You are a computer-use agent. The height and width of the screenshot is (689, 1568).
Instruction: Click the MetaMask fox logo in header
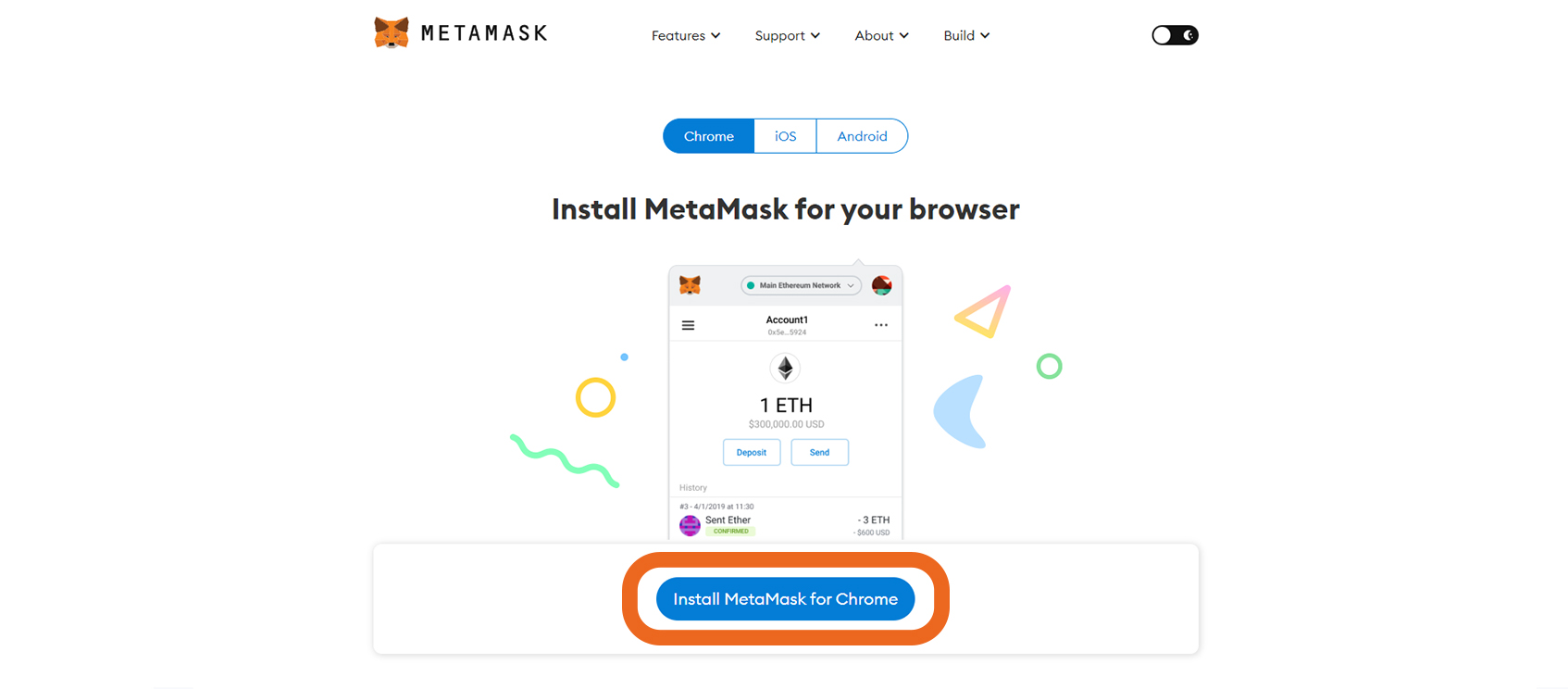pyautogui.click(x=392, y=32)
